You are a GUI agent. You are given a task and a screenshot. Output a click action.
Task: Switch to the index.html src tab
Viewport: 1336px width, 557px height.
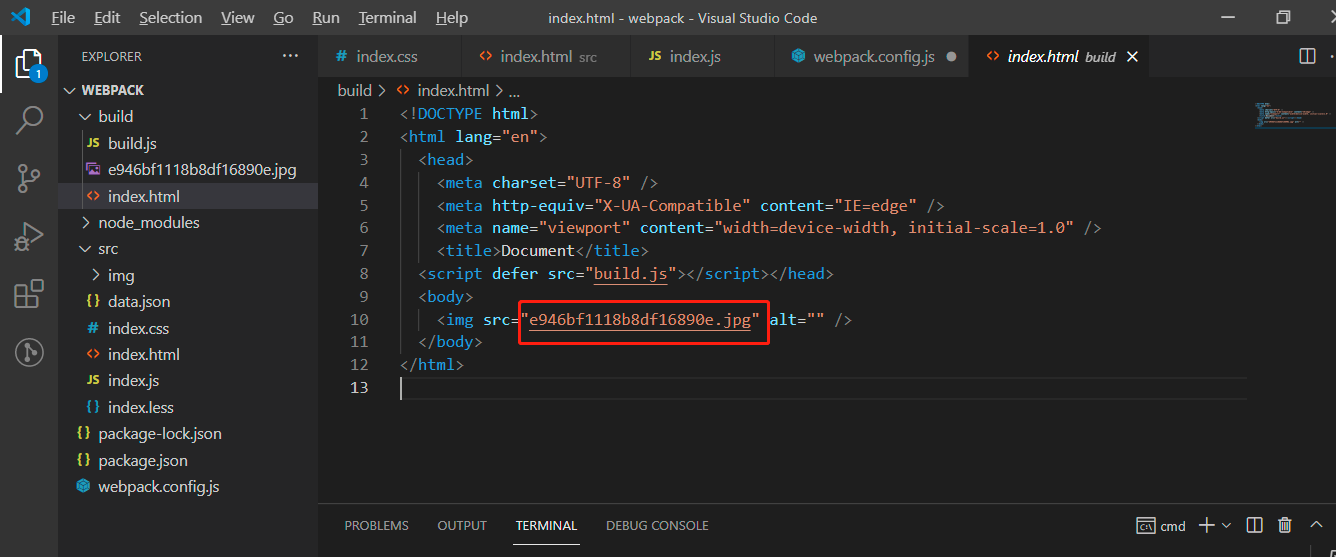click(x=546, y=57)
